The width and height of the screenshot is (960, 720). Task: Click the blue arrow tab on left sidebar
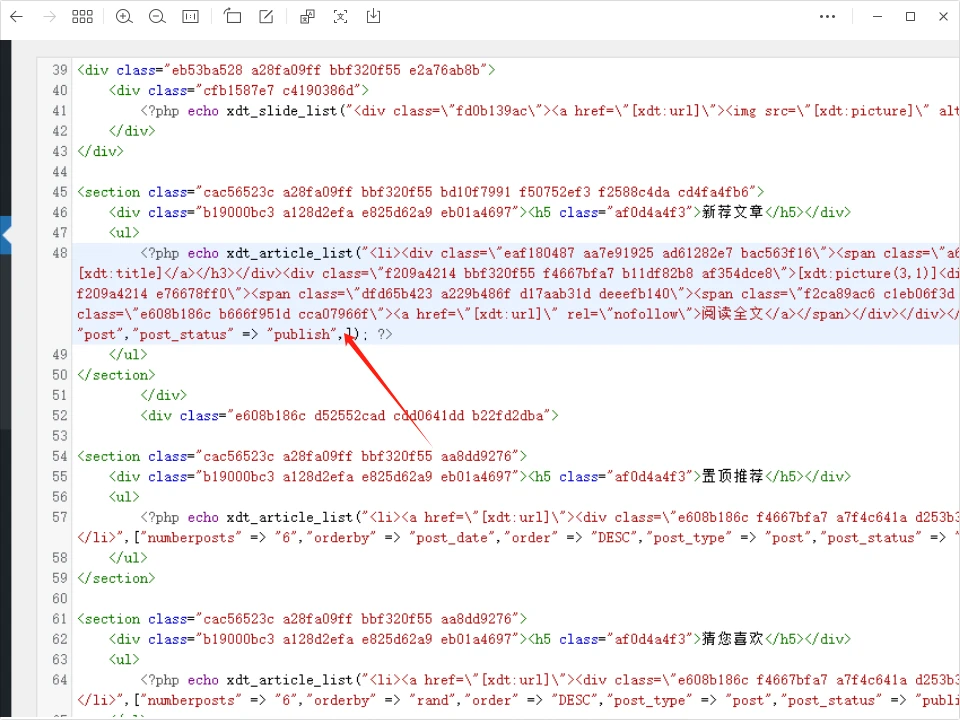5,235
